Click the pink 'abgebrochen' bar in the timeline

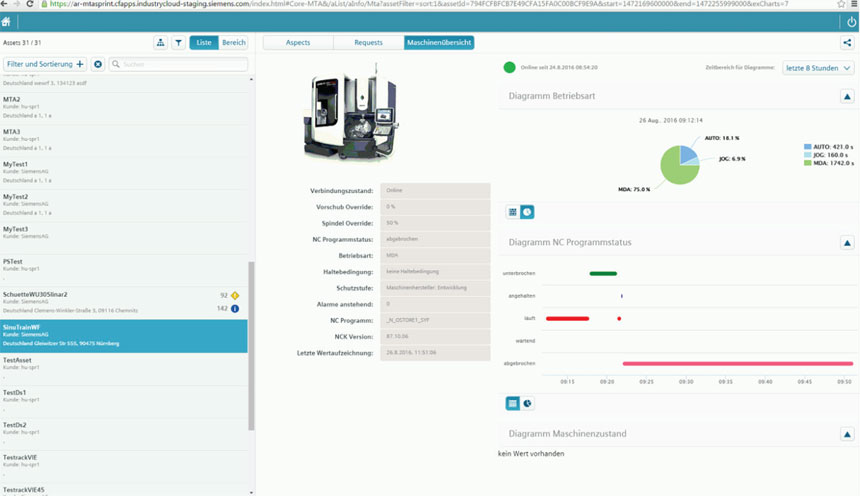pos(738,363)
